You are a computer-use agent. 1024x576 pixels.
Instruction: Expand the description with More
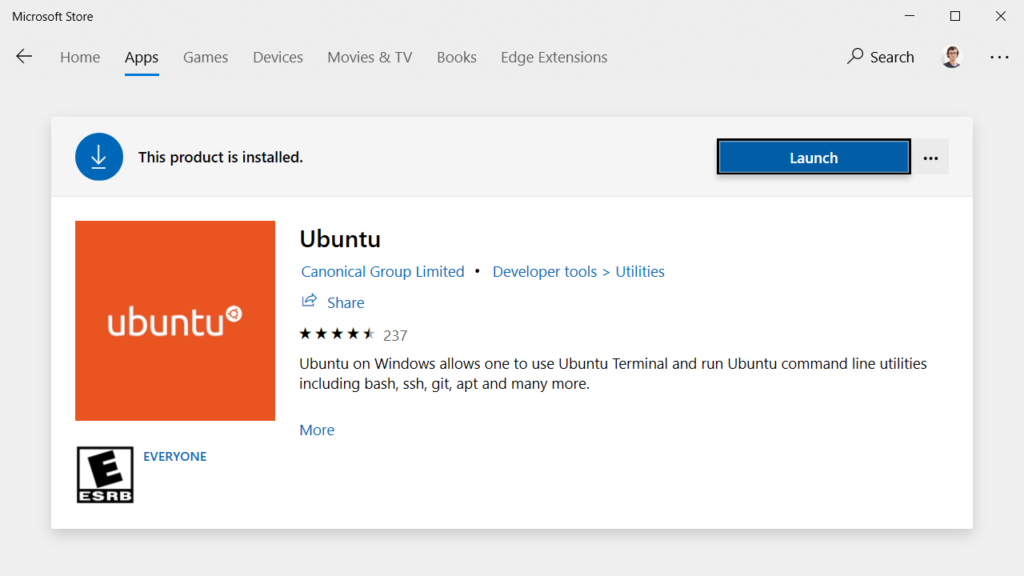pyautogui.click(x=317, y=430)
